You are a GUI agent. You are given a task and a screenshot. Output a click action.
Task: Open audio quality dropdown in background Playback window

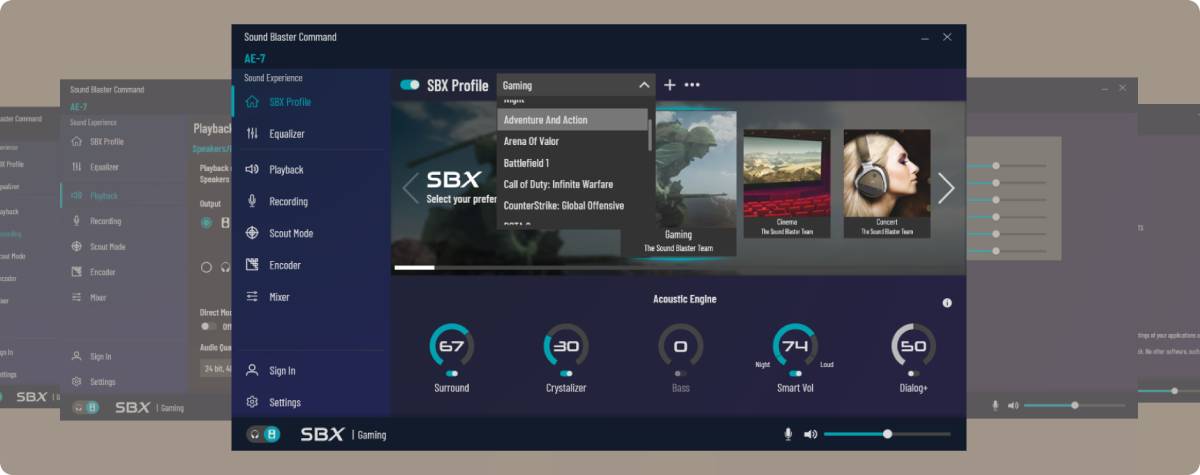pos(215,368)
